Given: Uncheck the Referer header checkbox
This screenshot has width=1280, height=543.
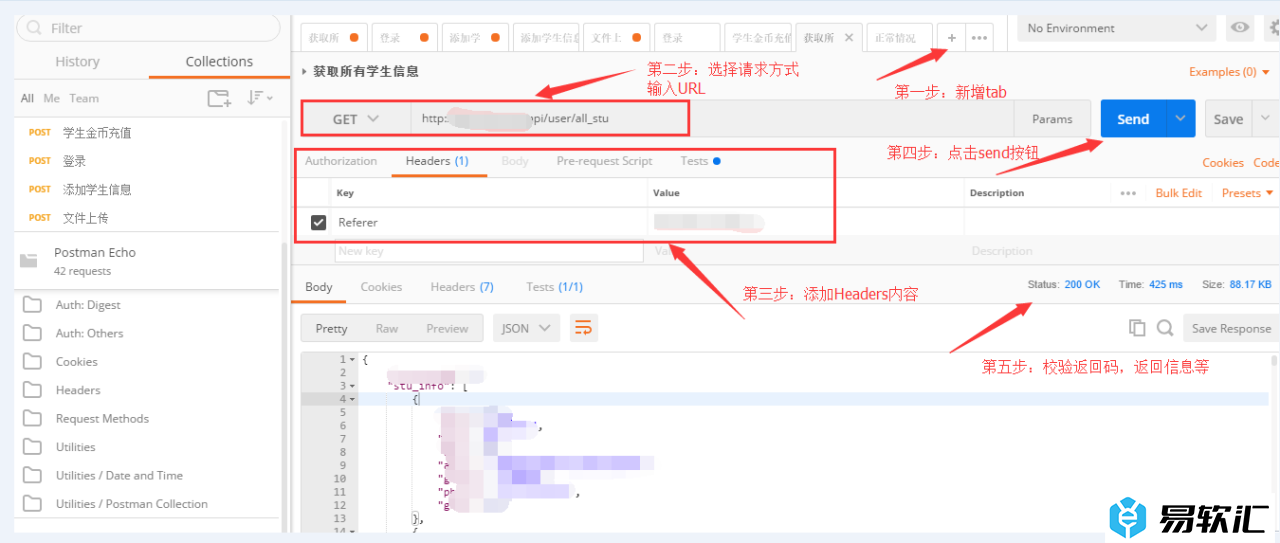Looking at the screenshot, I should pos(319,222).
